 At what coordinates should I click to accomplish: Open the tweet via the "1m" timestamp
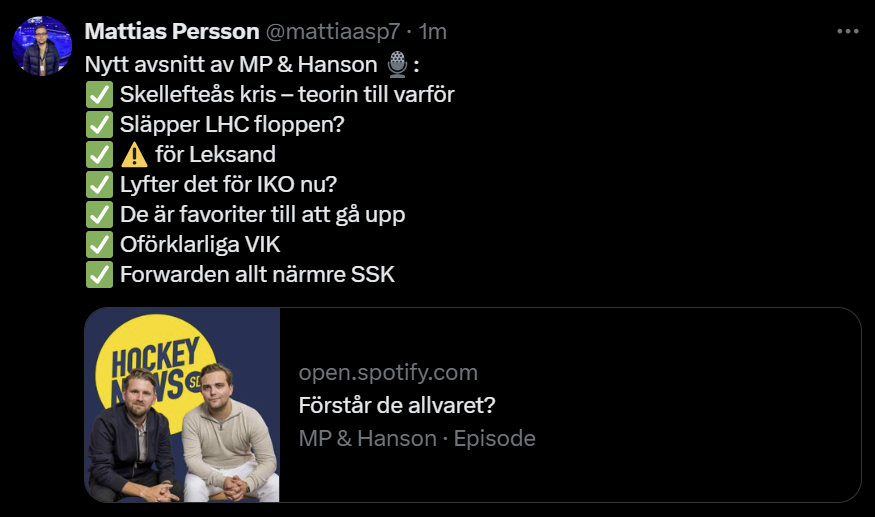pos(433,32)
